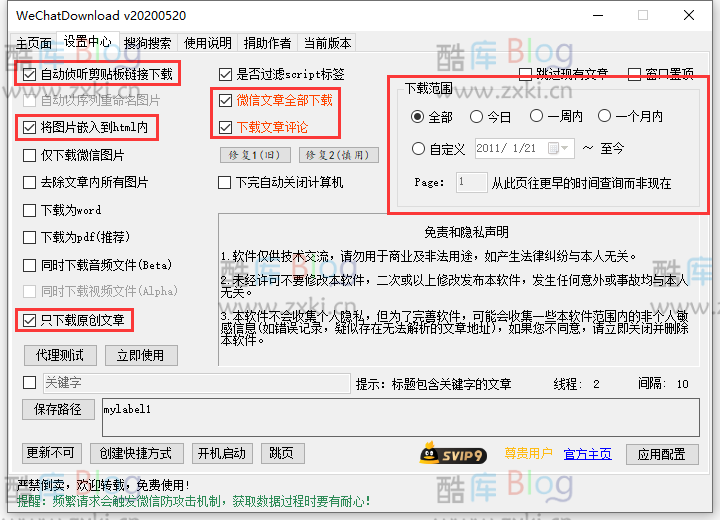Click the 立即使用 button

[x=141, y=355]
